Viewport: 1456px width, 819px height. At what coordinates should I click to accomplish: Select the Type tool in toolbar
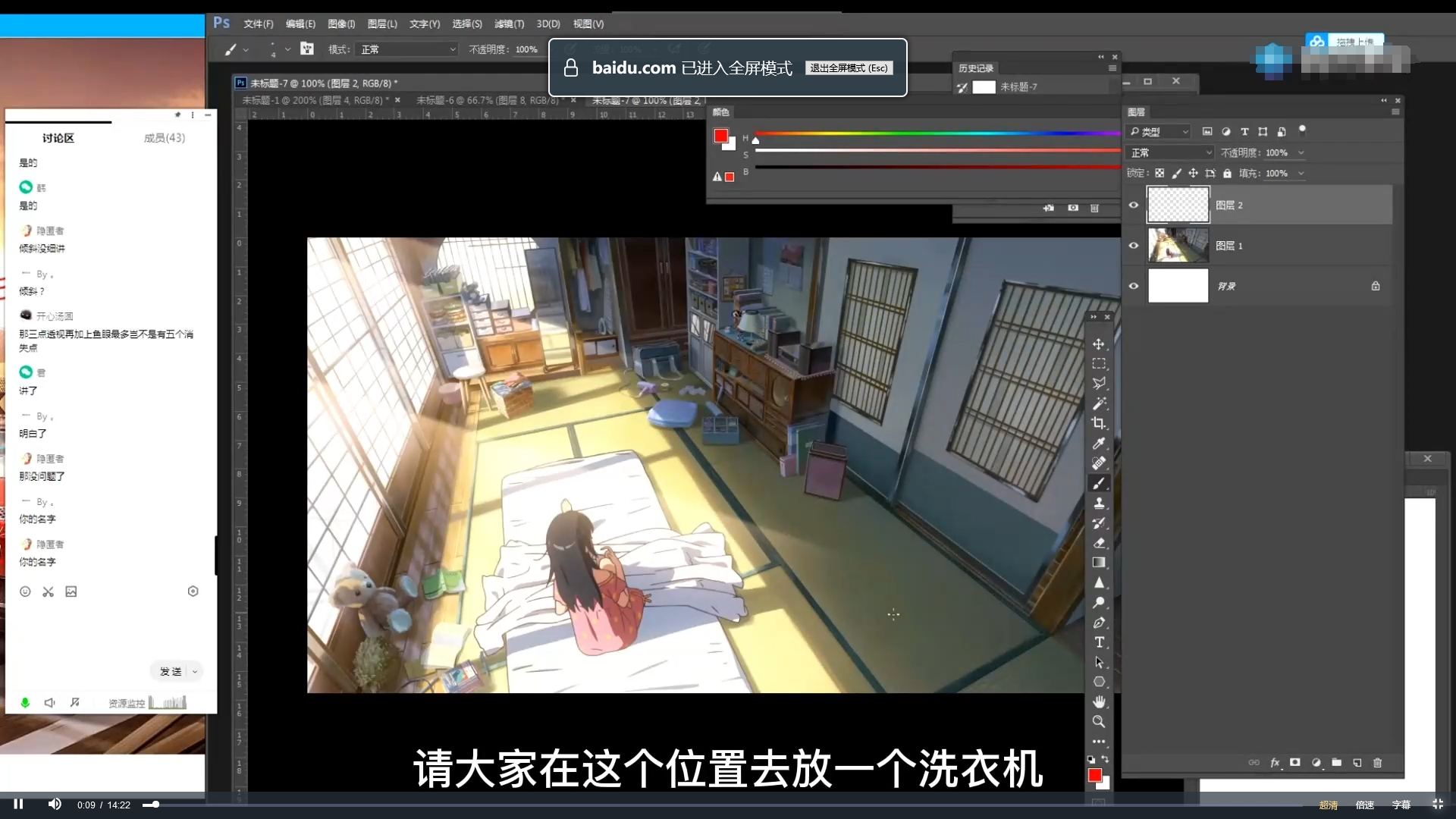click(1098, 642)
